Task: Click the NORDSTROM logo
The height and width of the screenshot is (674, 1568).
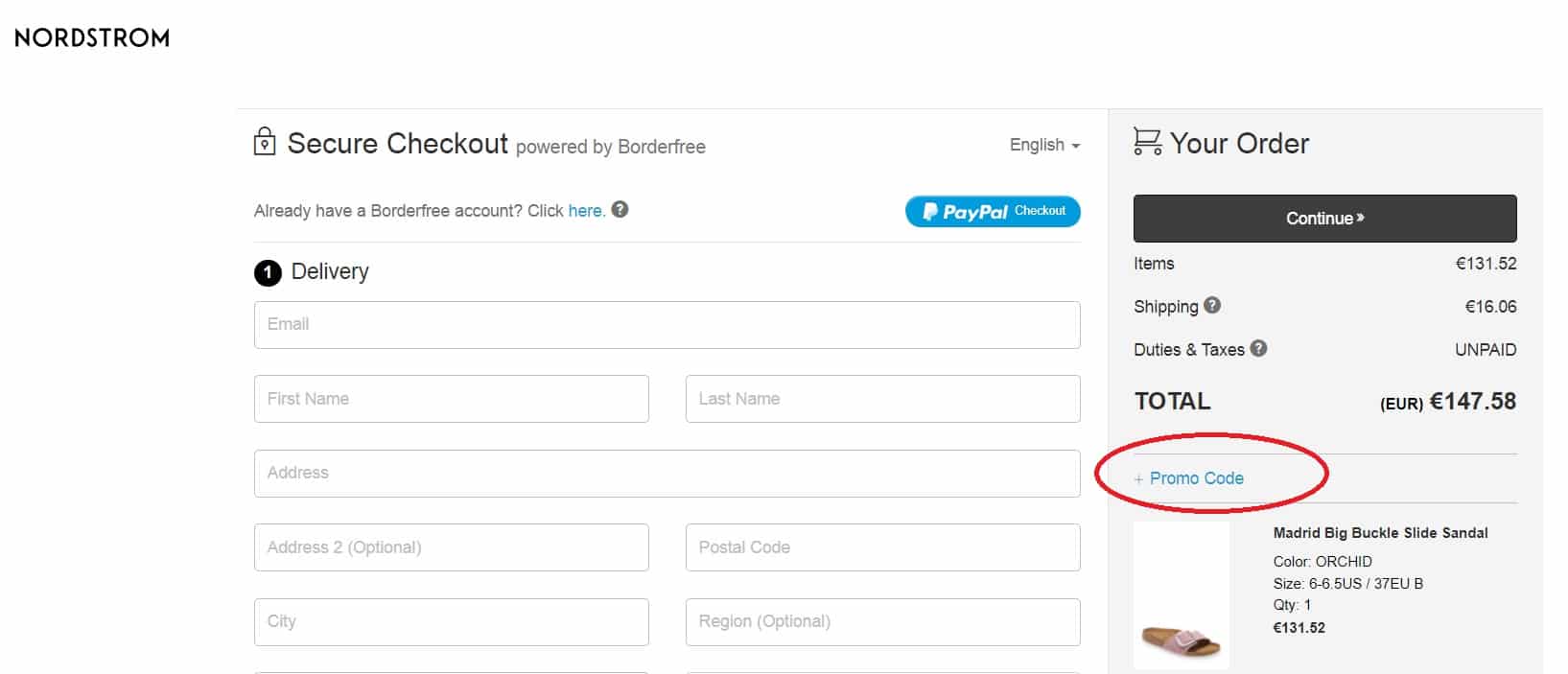Action: click(90, 37)
